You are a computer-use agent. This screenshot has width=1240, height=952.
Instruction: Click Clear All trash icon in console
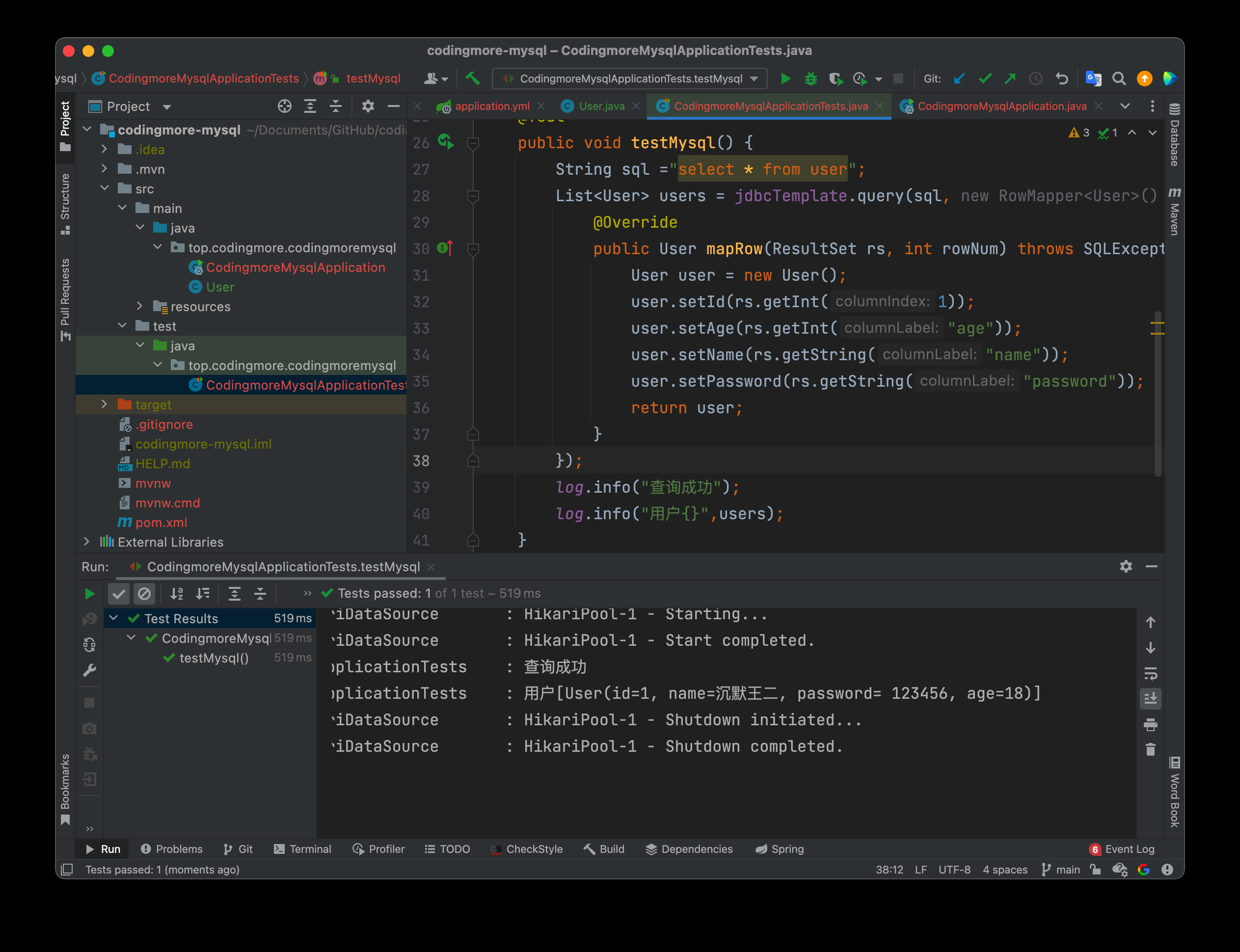pos(1151,750)
